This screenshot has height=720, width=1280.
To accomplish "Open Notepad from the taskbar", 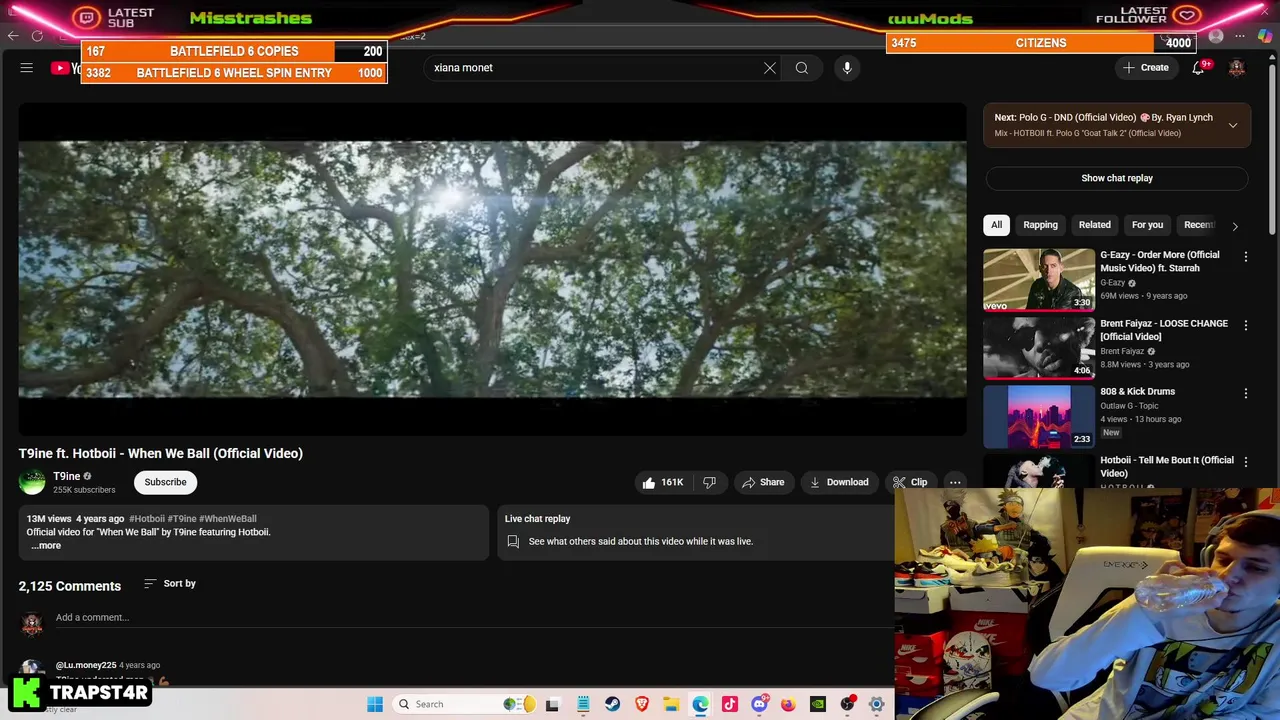I will coord(583,704).
